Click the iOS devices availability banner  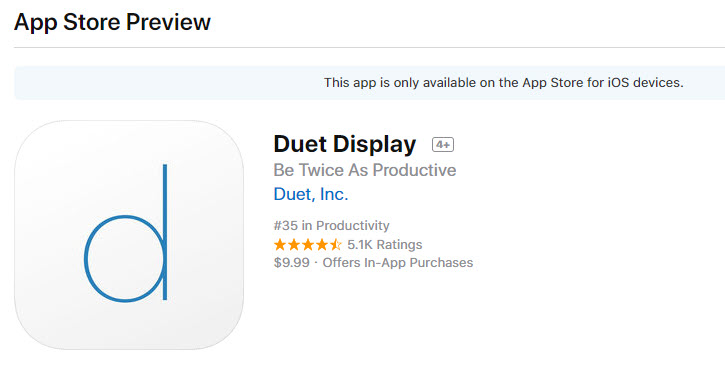pyautogui.click(x=369, y=83)
